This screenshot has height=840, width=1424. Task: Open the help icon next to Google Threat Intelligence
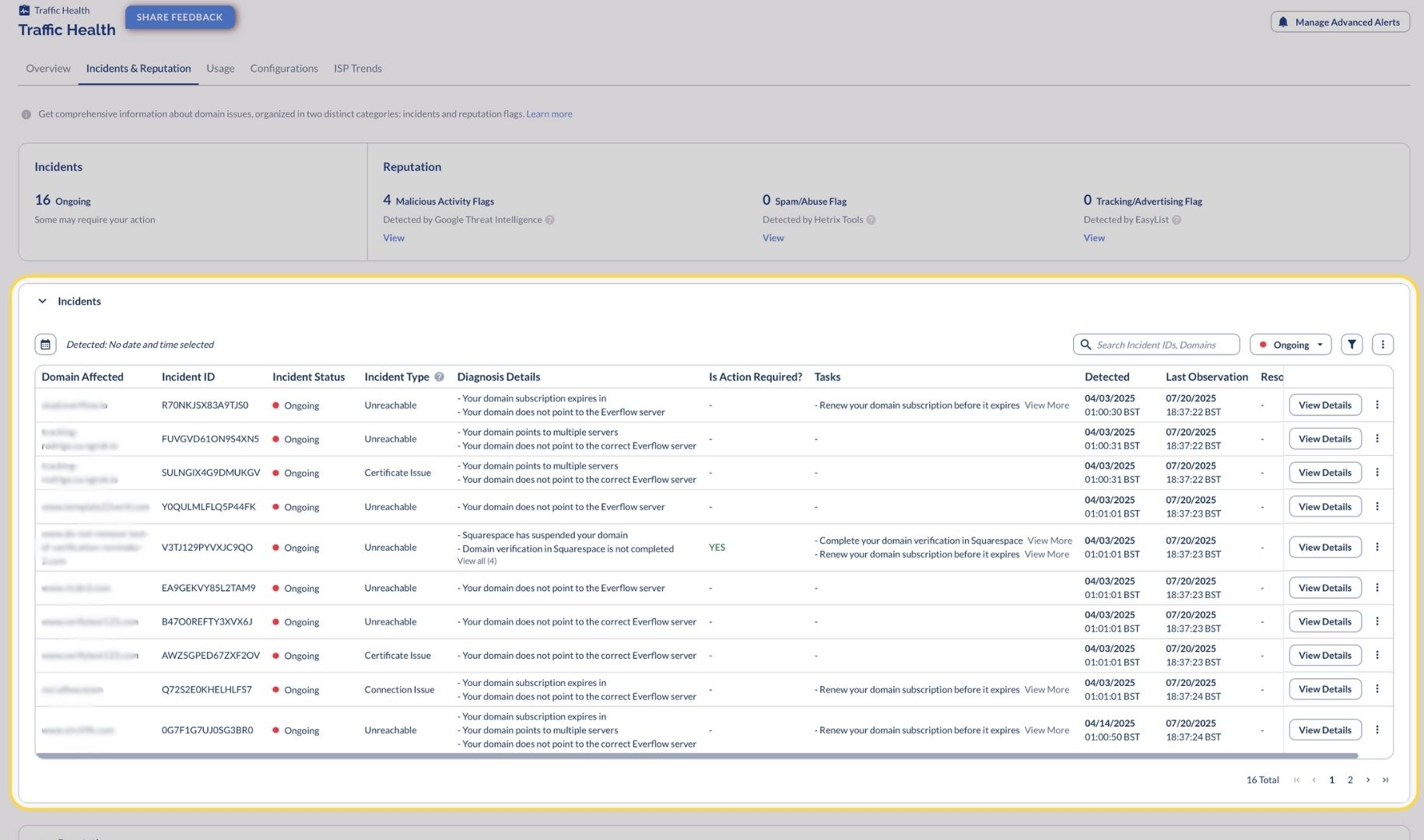click(549, 220)
